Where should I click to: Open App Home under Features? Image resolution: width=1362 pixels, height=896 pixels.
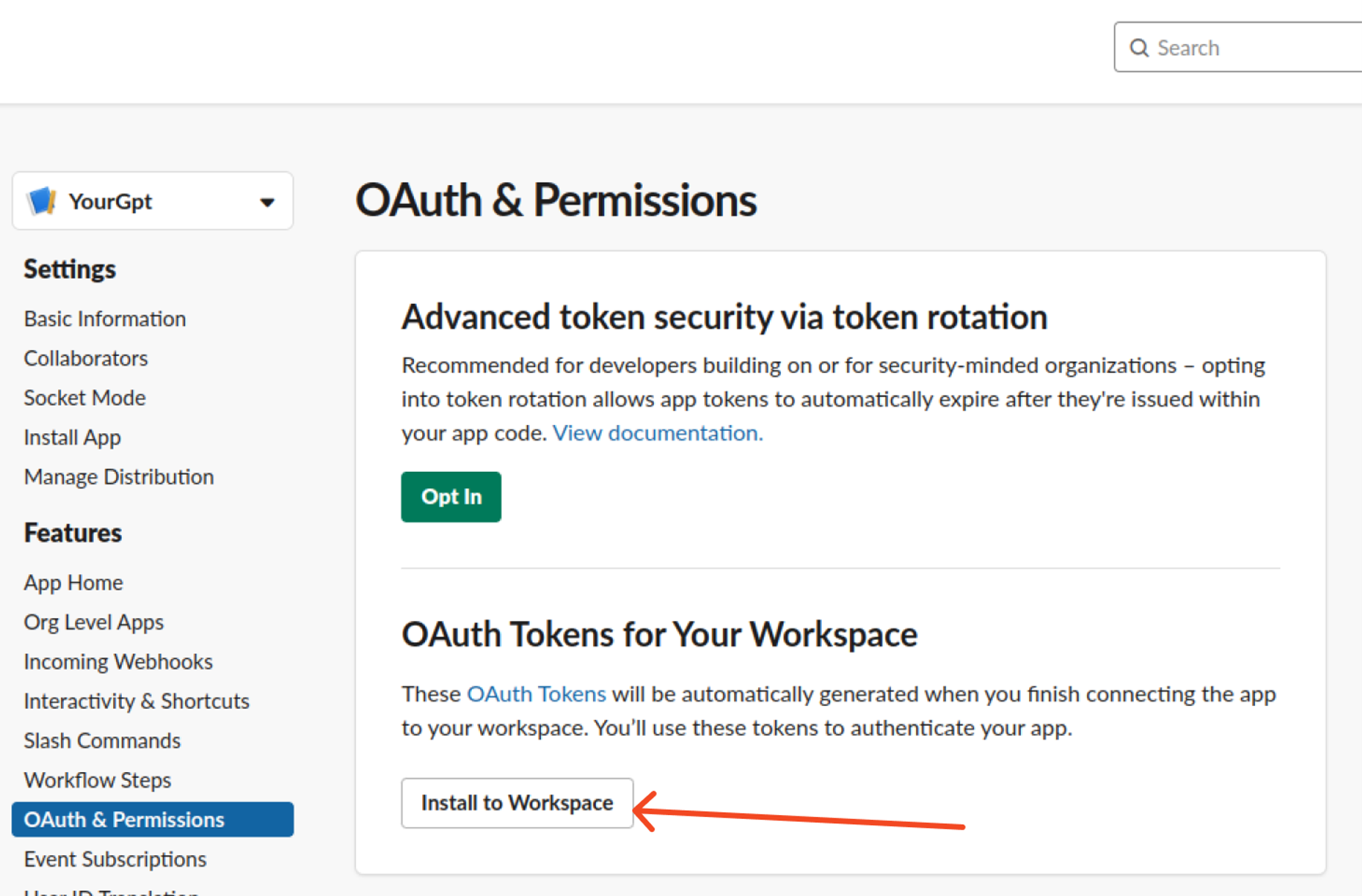[x=74, y=583]
